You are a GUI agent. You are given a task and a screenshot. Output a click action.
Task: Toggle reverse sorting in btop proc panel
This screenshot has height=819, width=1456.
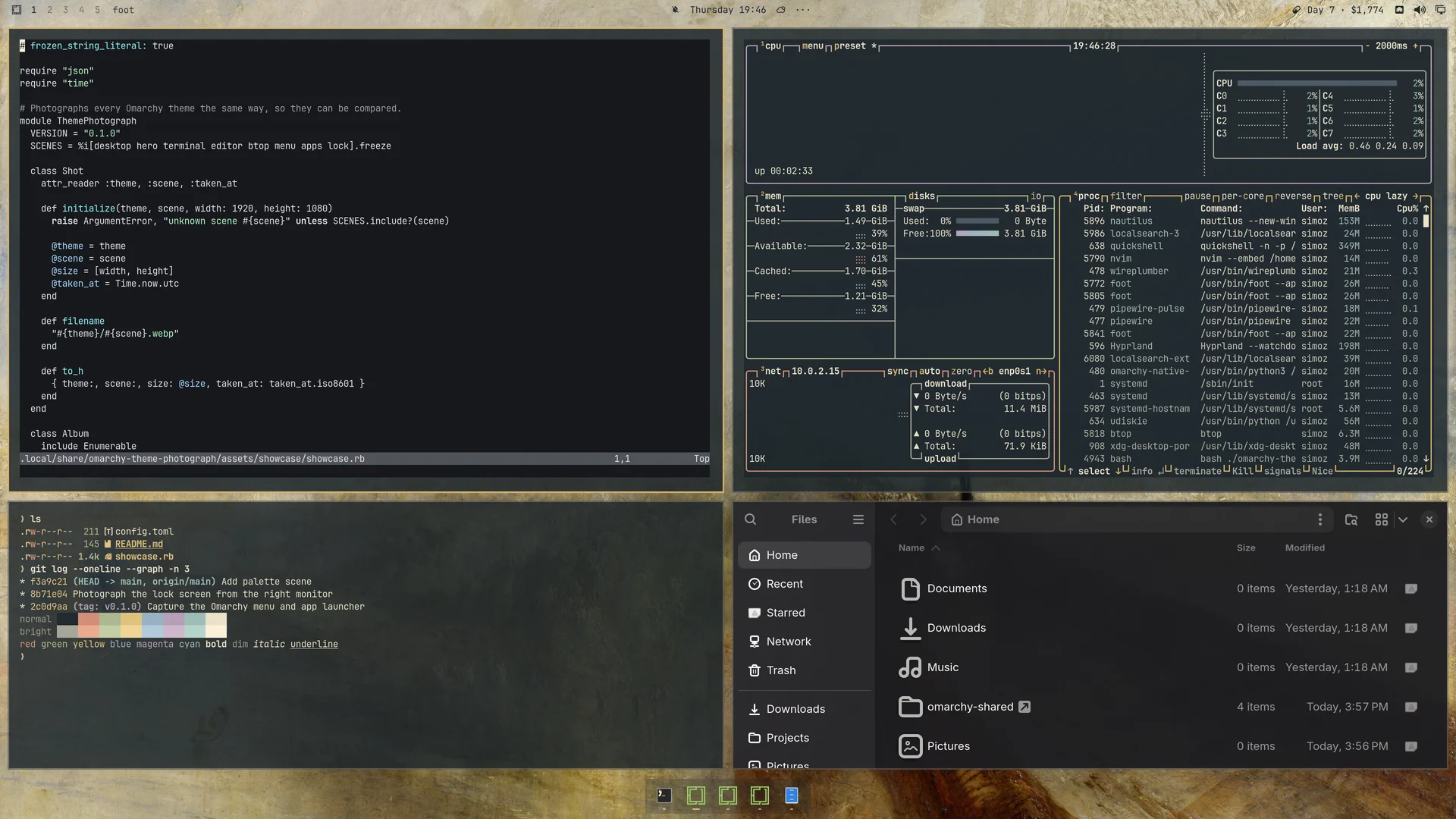click(1293, 196)
